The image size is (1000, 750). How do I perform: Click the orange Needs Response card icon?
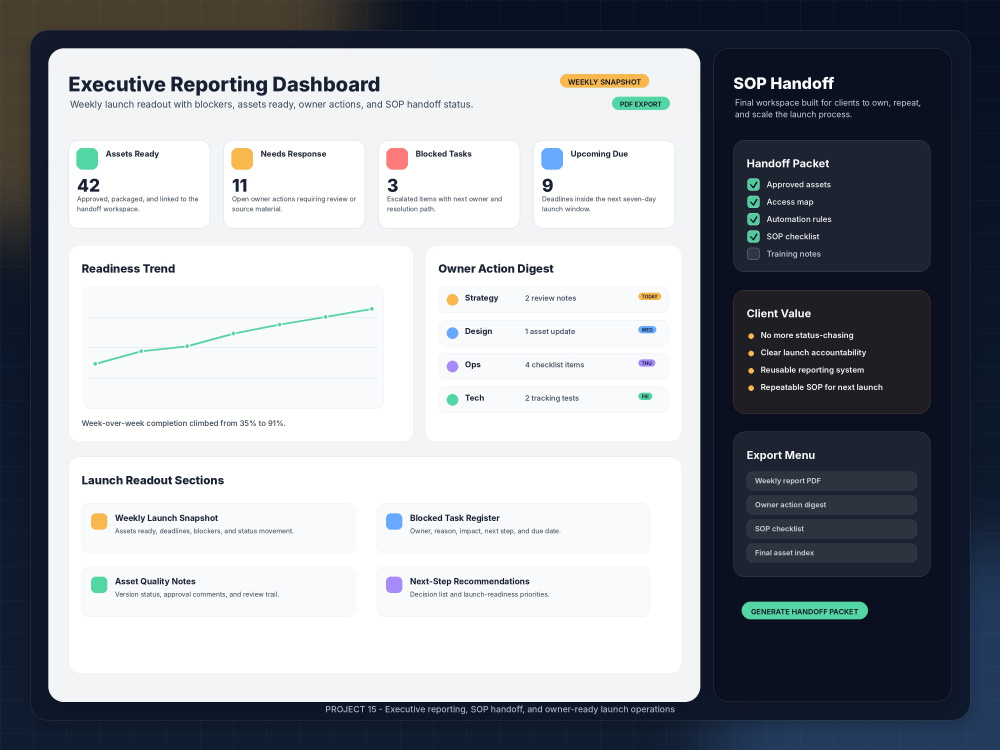point(242,159)
